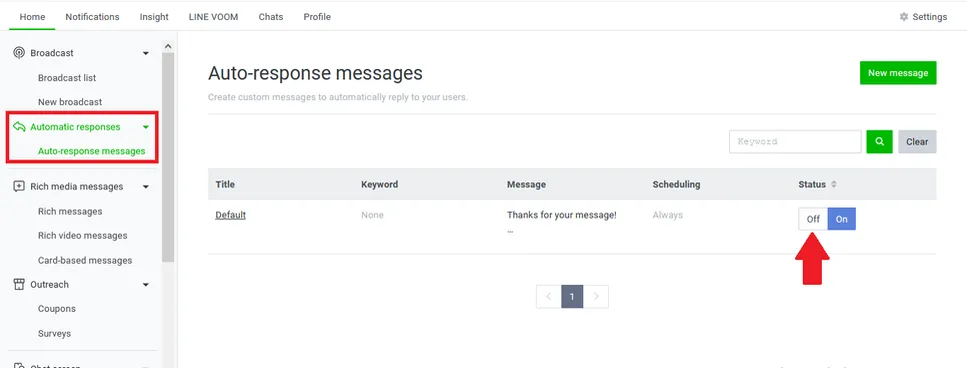This screenshot has height=368, width=967.
Task: Click the 'None' keyword value
Action: [372, 215]
